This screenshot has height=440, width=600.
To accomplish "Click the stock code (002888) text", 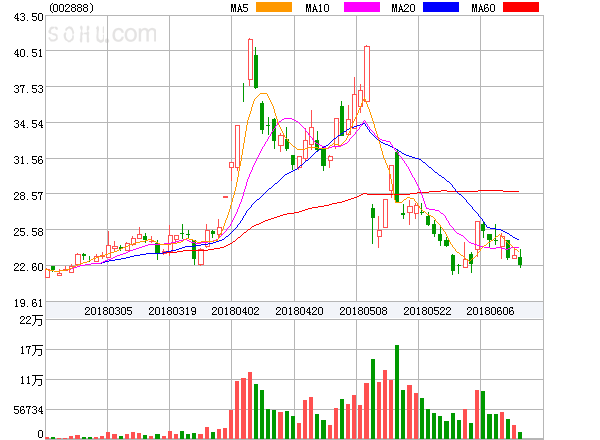I will point(72,8).
